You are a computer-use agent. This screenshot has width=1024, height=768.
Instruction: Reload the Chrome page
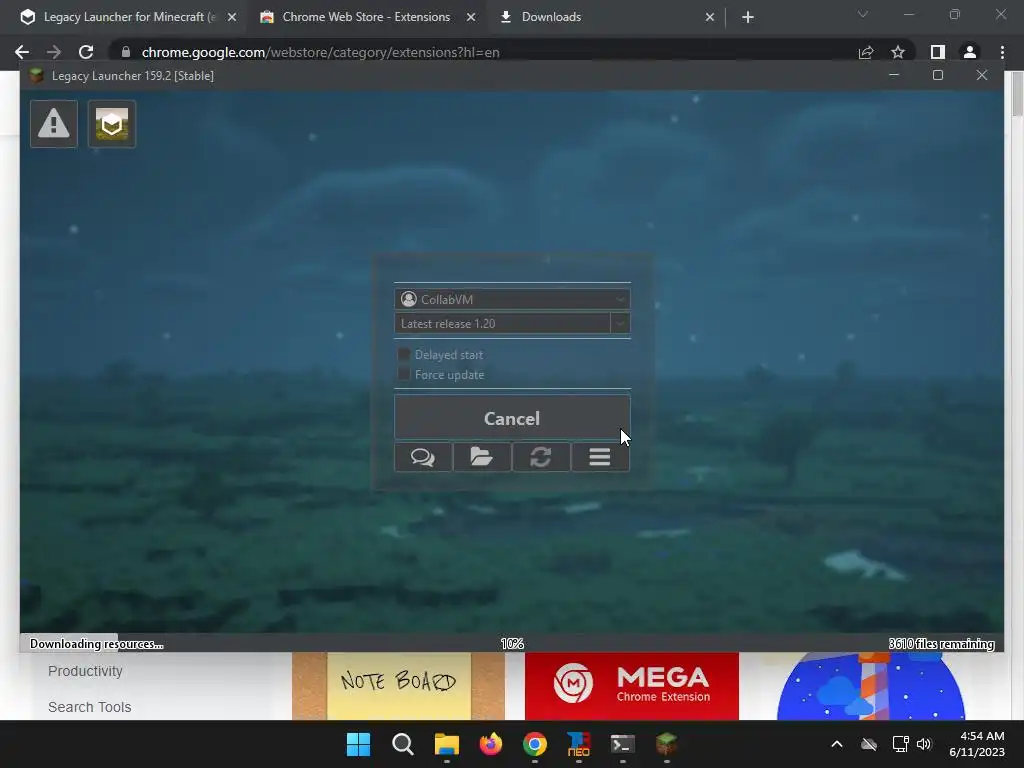click(86, 52)
